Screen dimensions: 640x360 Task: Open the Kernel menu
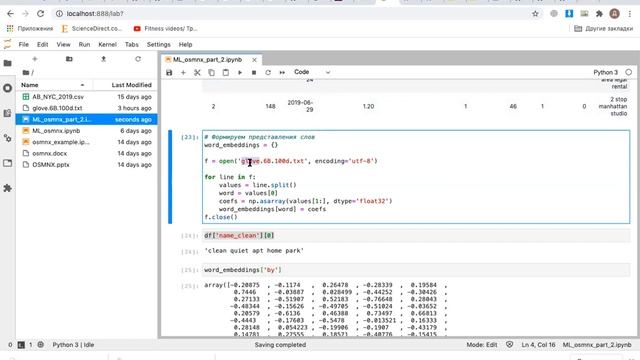pos(107,44)
